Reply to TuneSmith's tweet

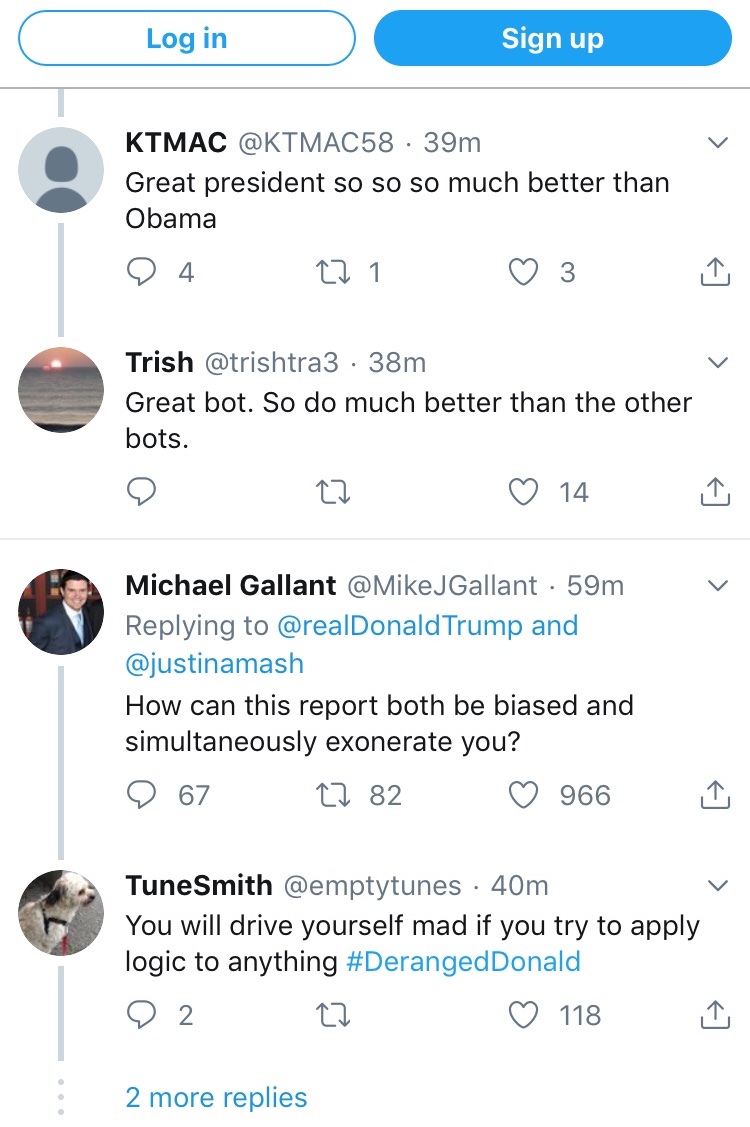(143, 1015)
